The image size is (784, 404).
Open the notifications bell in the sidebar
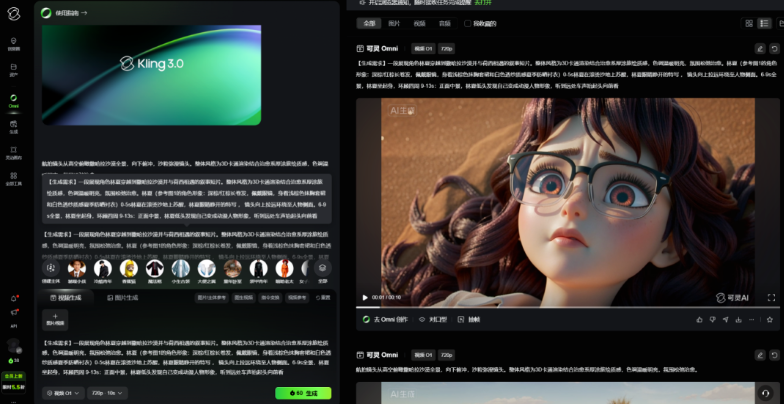[14, 298]
